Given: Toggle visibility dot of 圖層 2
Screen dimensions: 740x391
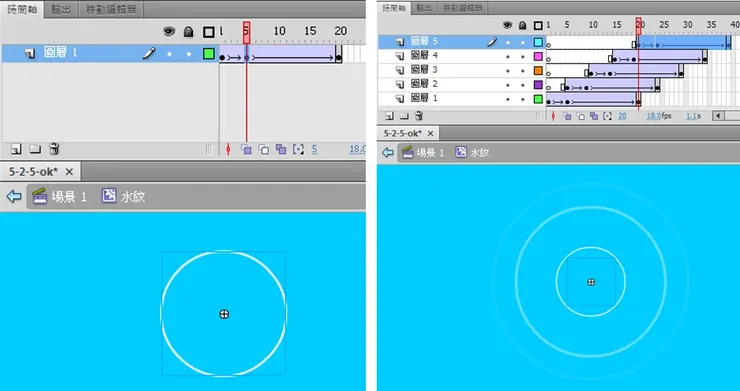Looking at the screenshot, I should [508, 85].
